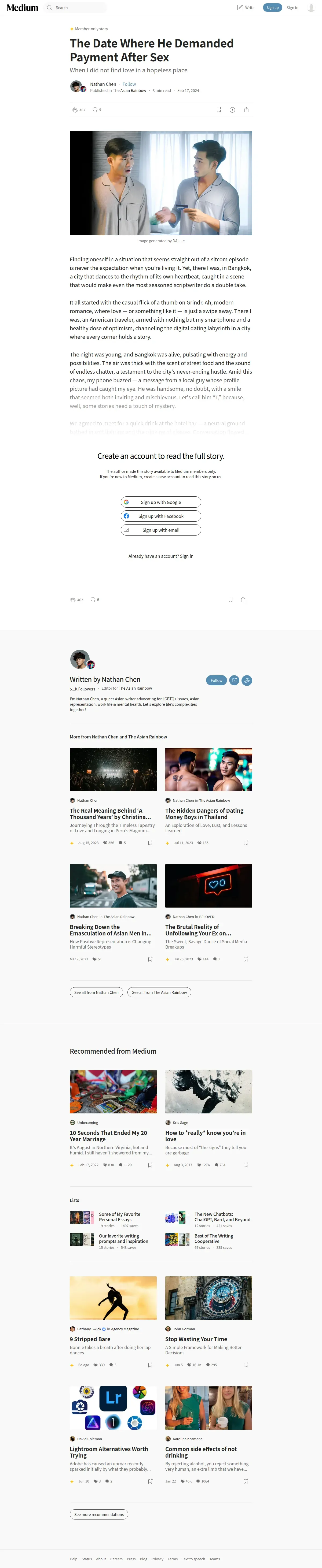
Task: Bookmark the story using top save icon
Action: [219, 110]
